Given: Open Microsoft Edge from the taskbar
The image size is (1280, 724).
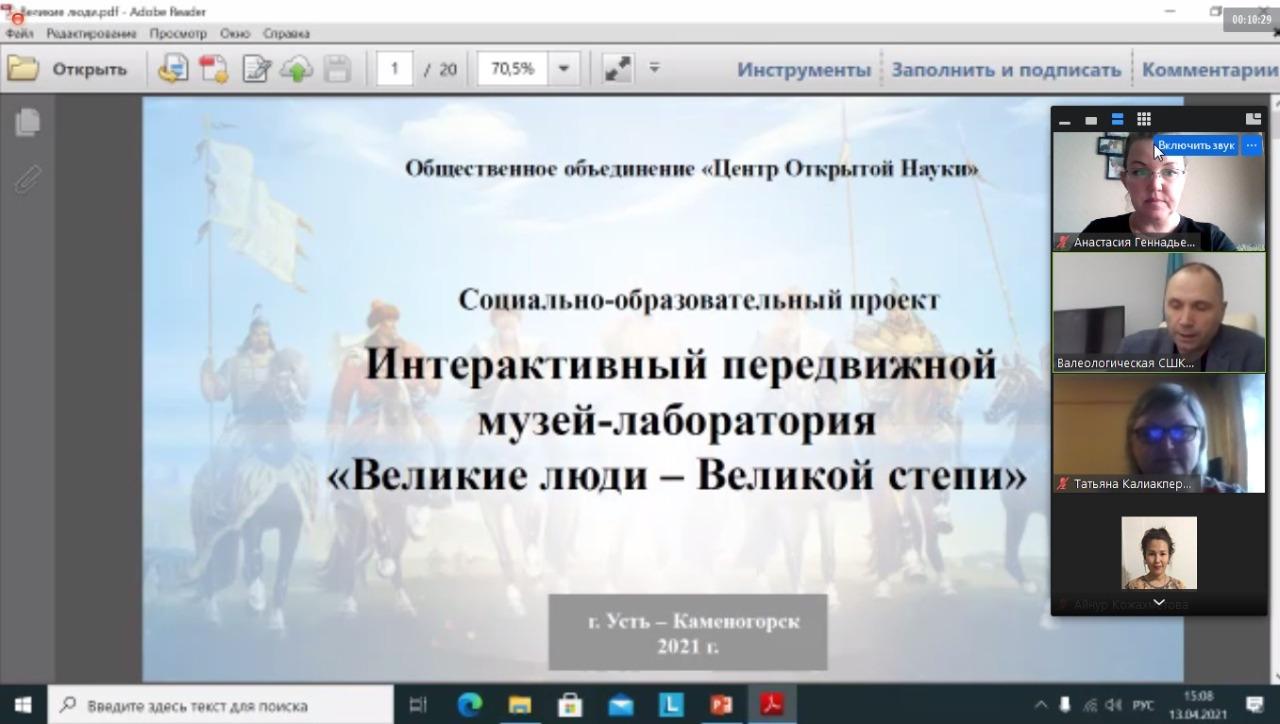Looking at the screenshot, I should click(469, 705).
